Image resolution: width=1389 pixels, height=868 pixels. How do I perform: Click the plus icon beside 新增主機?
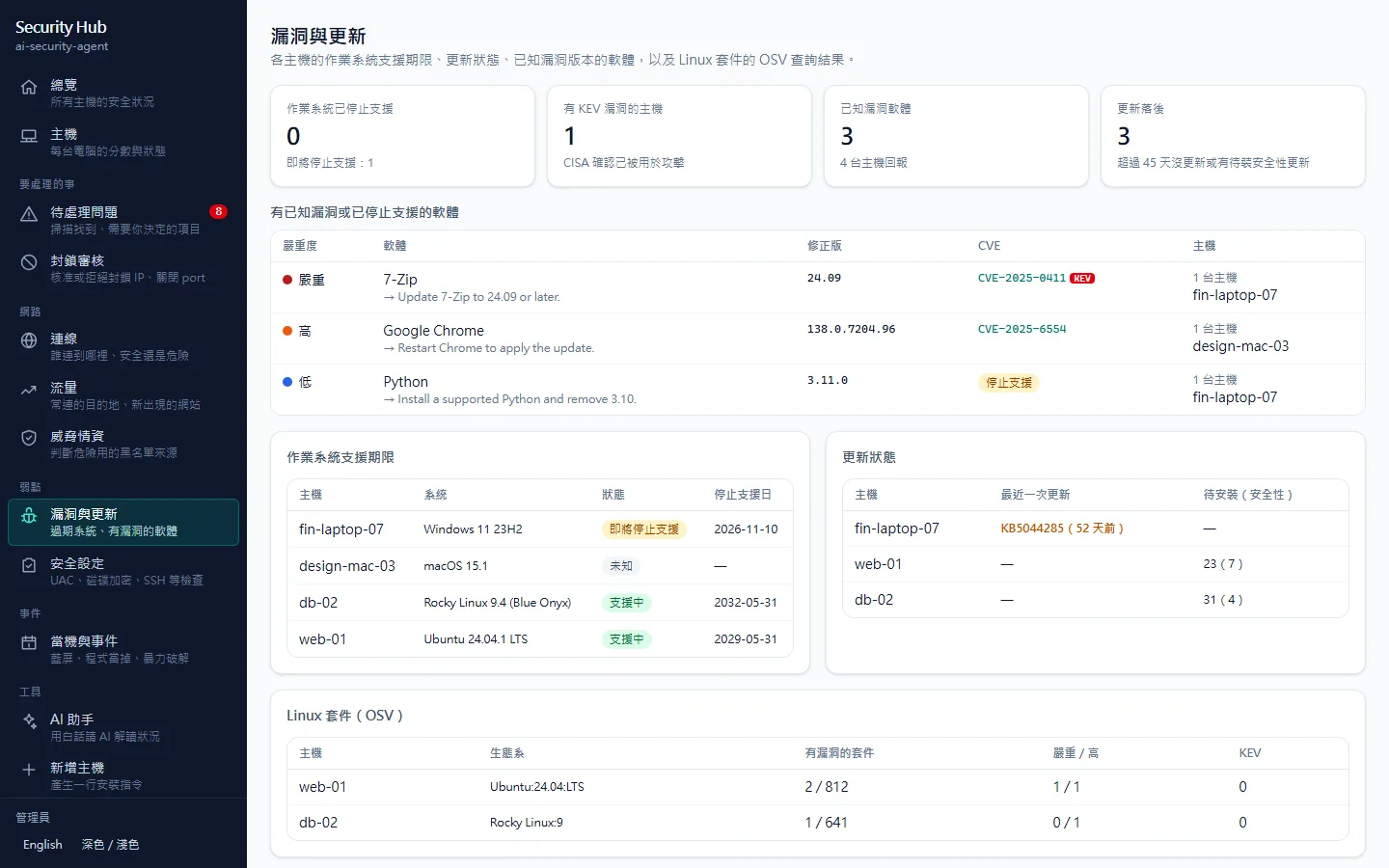[x=29, y=770]
